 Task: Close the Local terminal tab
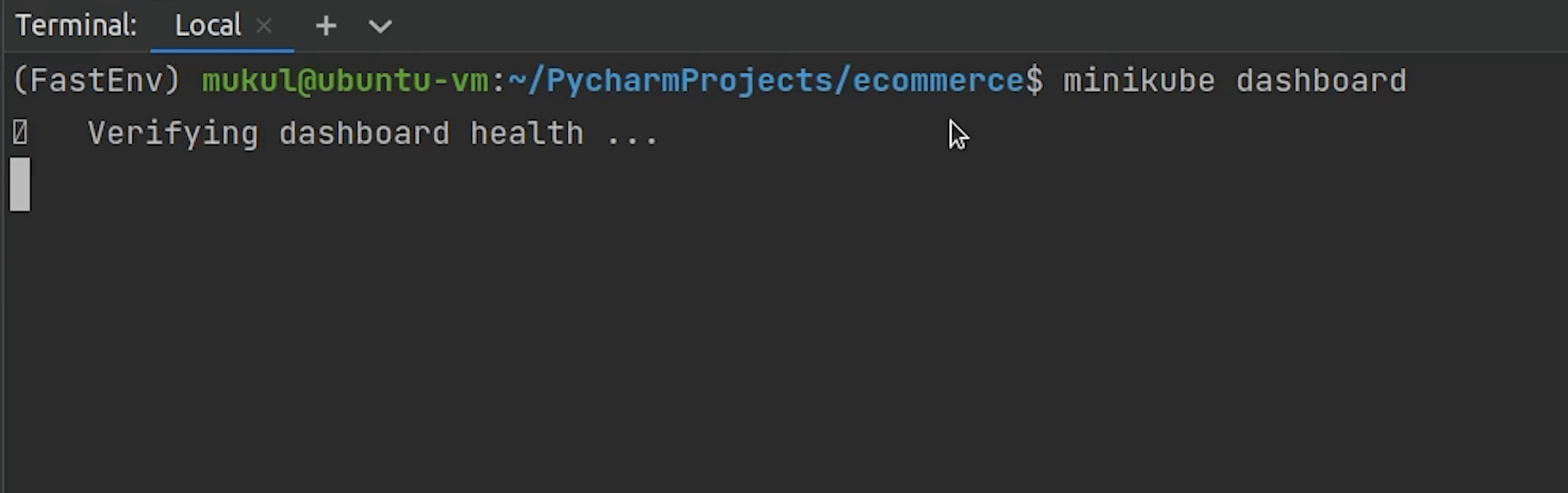click(x=264, y=26)
